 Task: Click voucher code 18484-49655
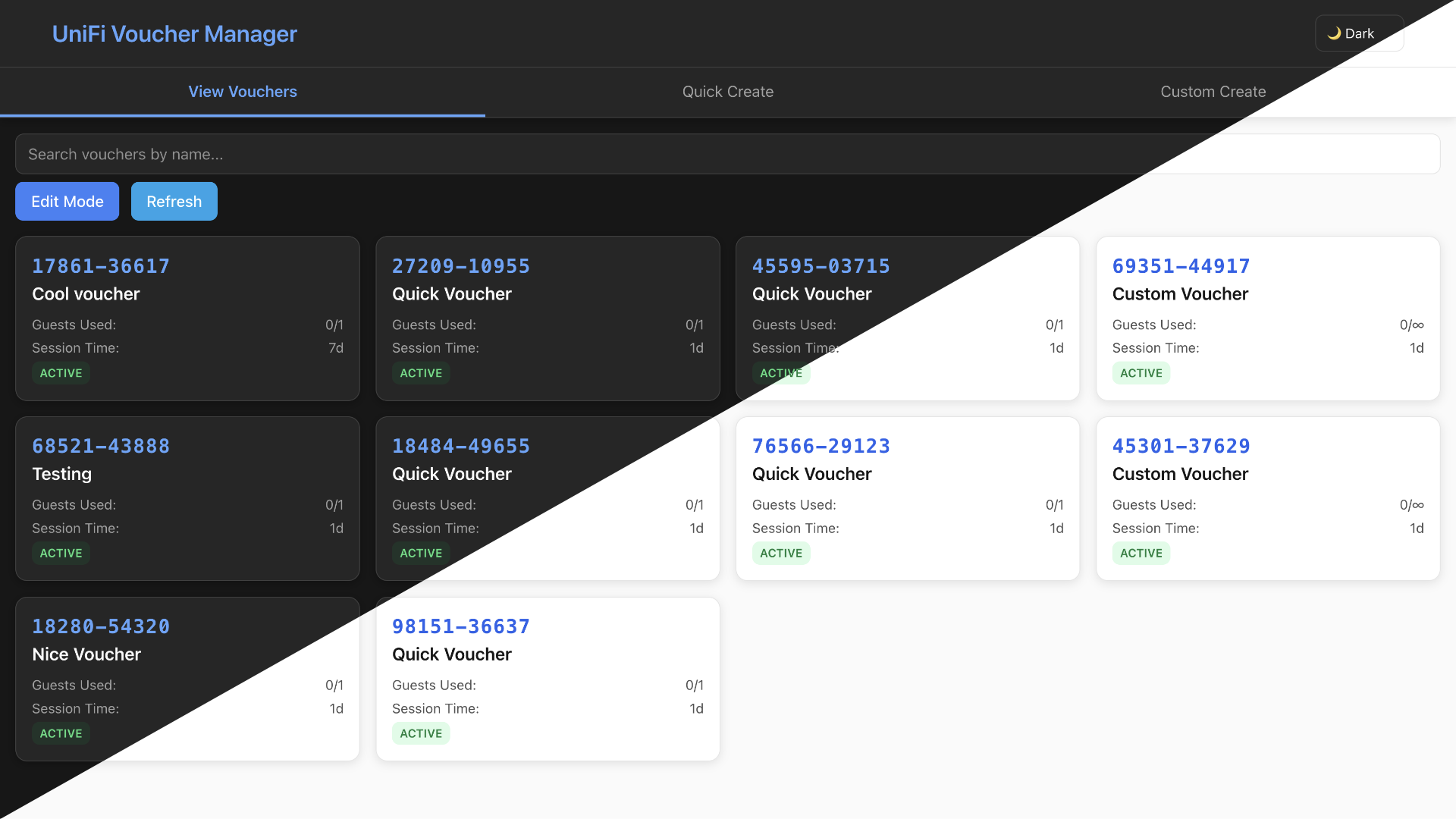[460, 446]
